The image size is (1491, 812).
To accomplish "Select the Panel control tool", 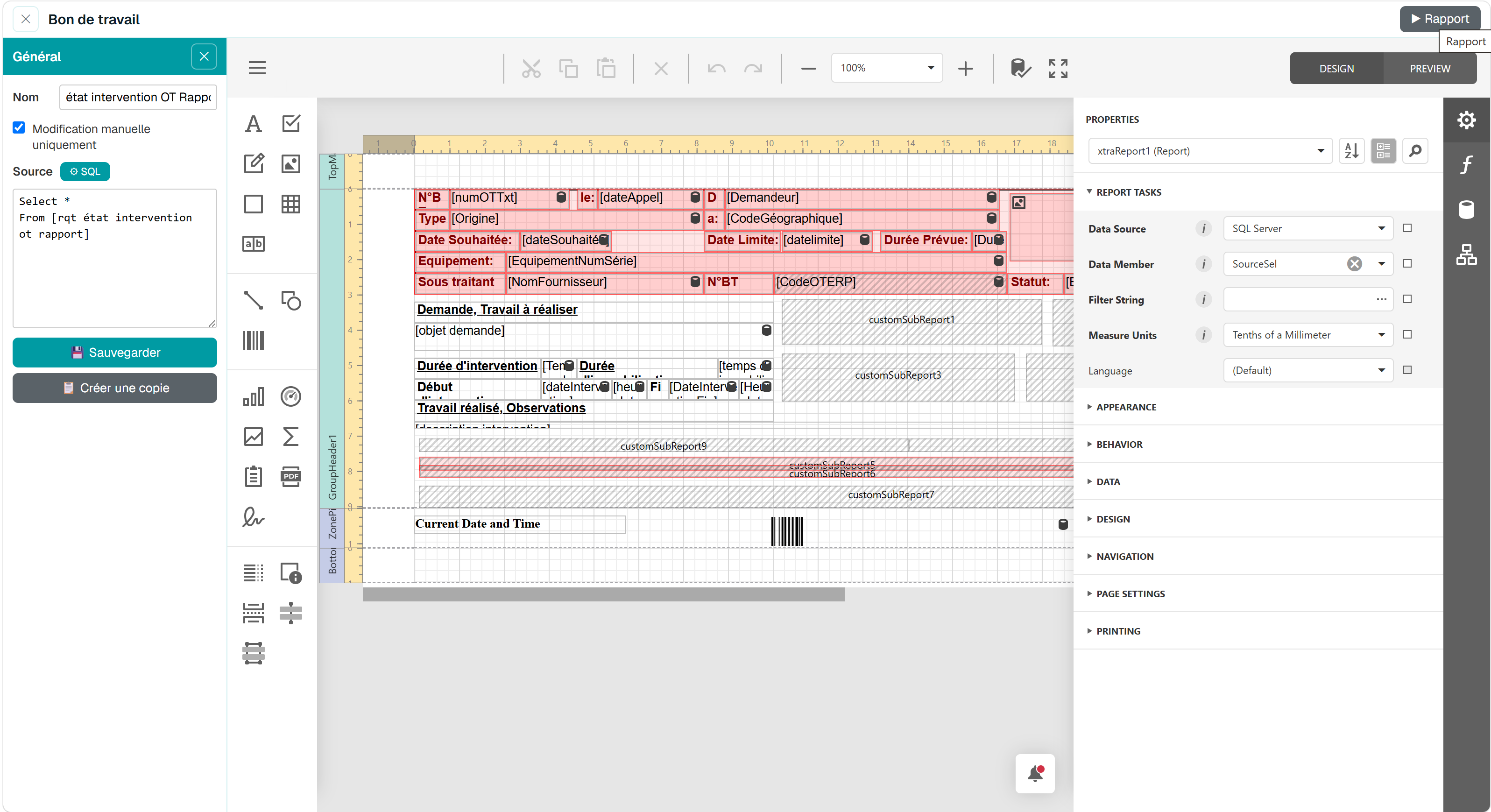I will 253,204.
